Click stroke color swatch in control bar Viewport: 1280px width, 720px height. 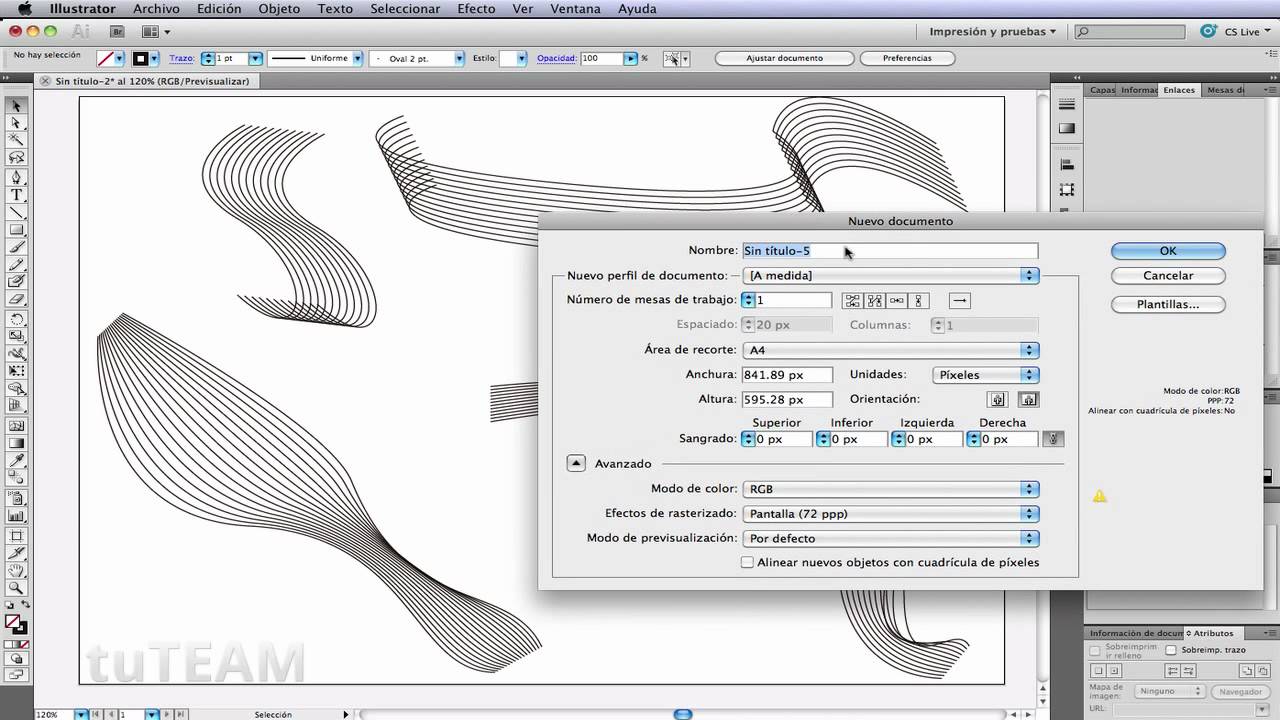pyautogui.click(x=141, y=58)
